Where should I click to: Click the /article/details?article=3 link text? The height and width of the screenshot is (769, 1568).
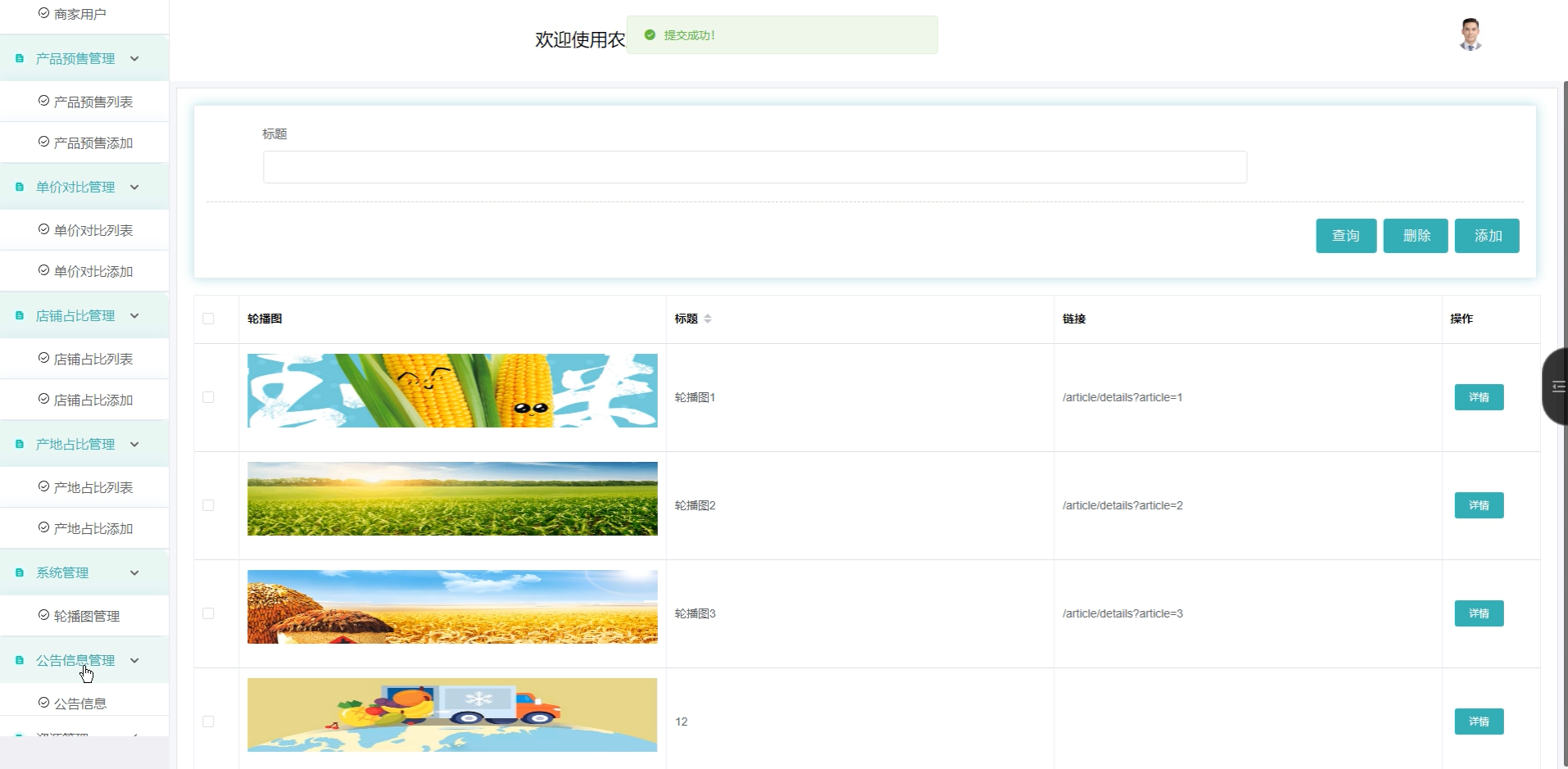pos(1122,613)
